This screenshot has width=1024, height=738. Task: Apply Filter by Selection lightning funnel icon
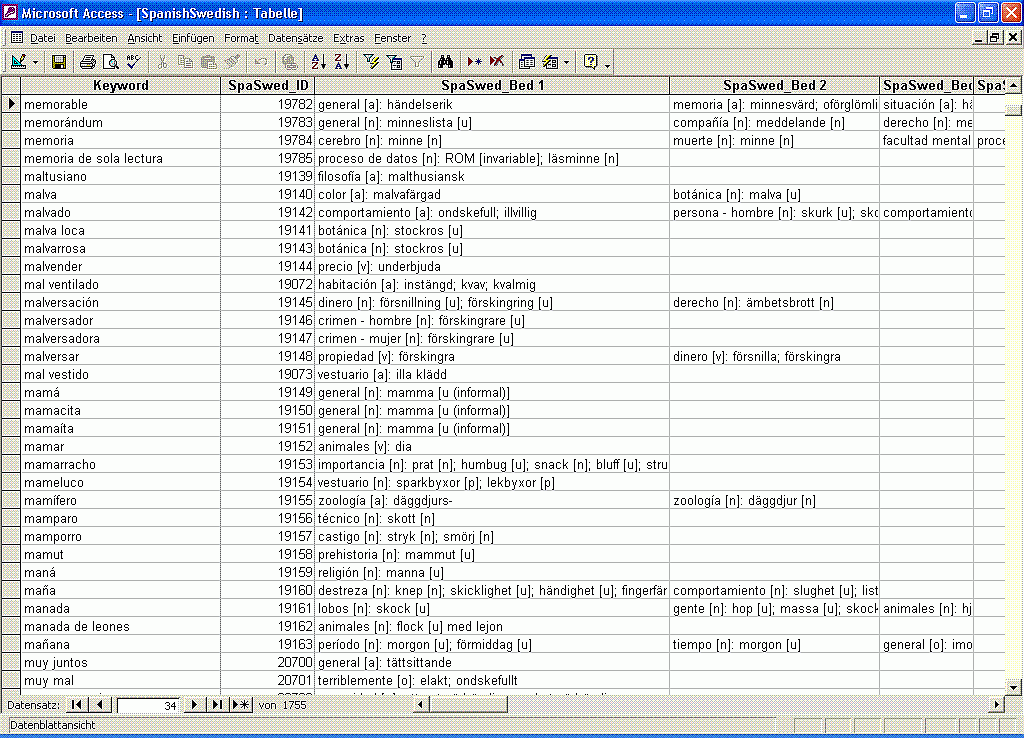pyautogui.click(x=371, y=62)
